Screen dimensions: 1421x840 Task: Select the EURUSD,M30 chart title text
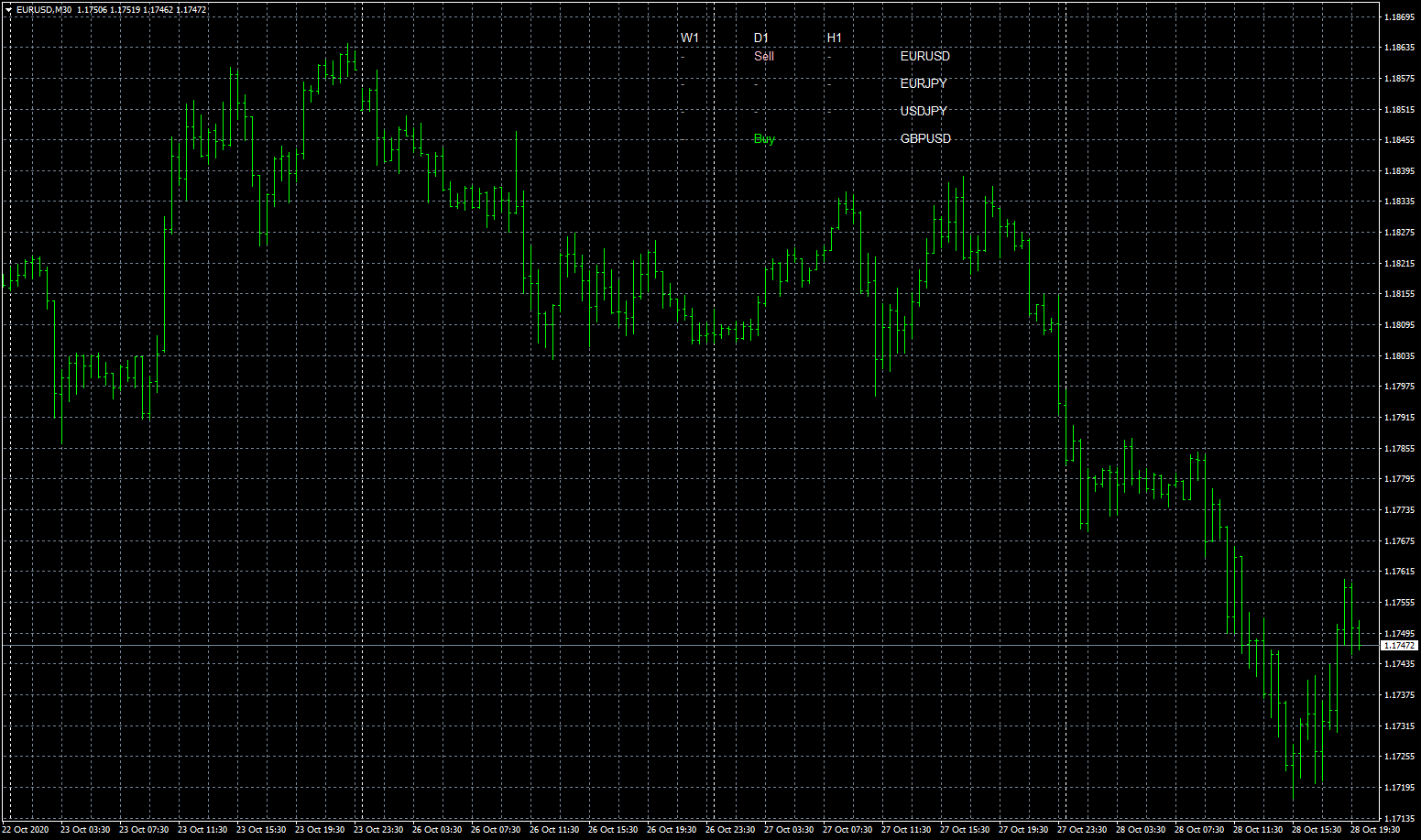coord(44,9)
